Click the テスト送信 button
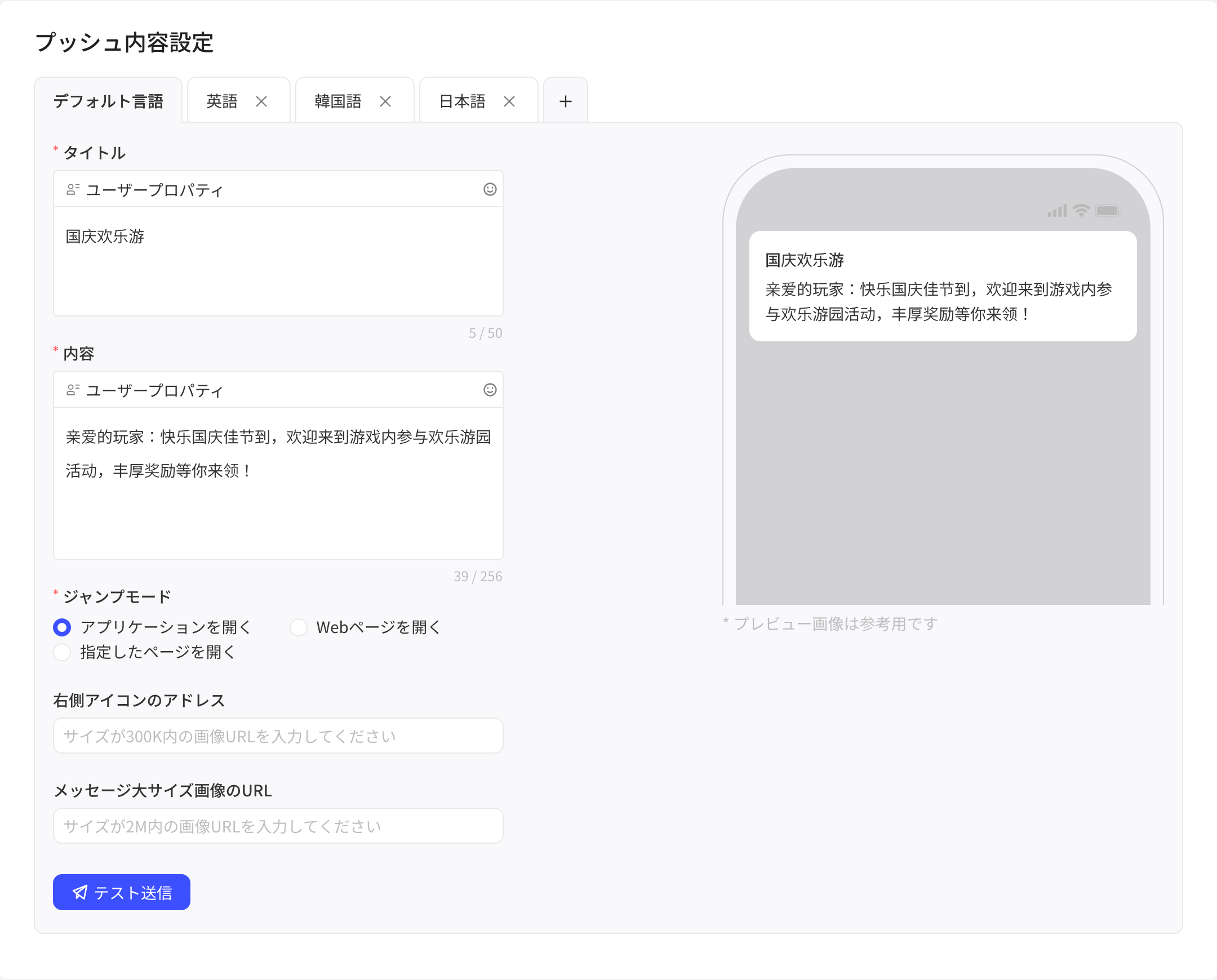 121,892
